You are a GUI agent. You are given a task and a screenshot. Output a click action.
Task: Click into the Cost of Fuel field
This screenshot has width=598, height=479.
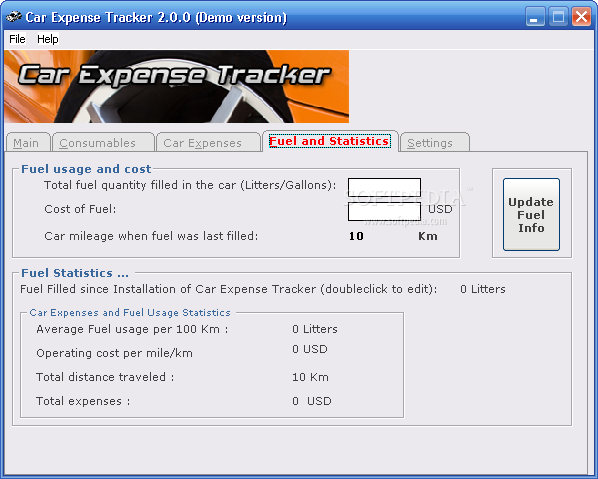[x=384, y=211]
